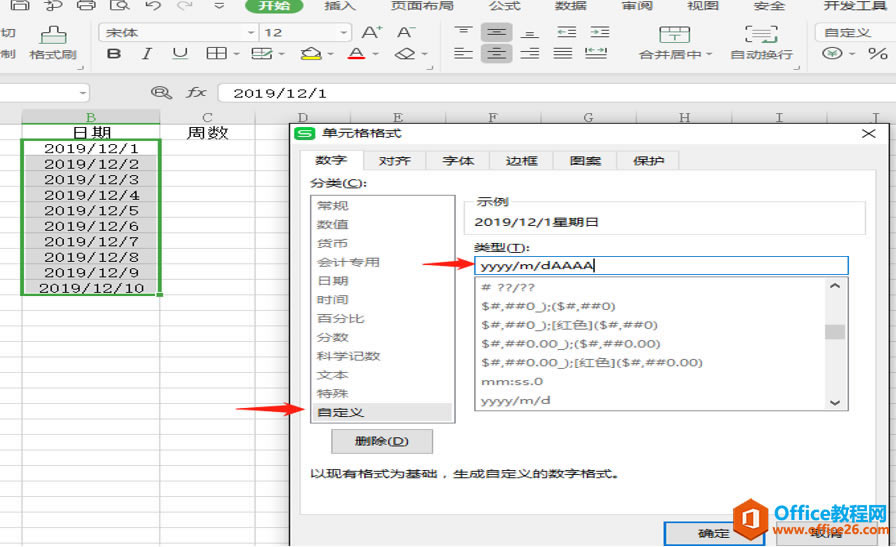This screenshot has width=896, height=547.
Task: Click Wrap Text (自动换行) icon
Action: (761, 34)
